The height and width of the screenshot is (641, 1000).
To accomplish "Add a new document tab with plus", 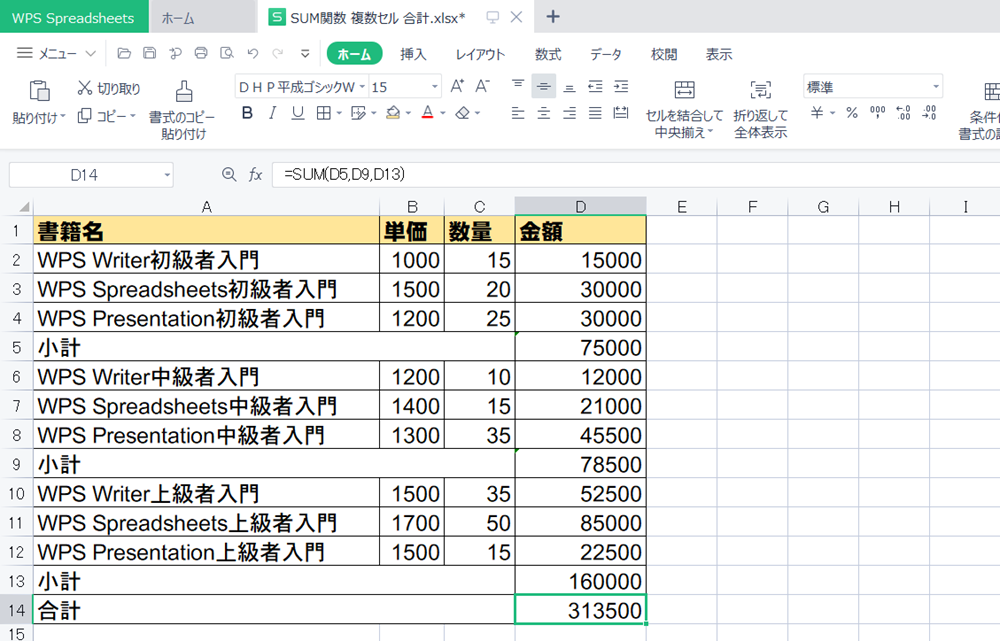I will 553,17.
